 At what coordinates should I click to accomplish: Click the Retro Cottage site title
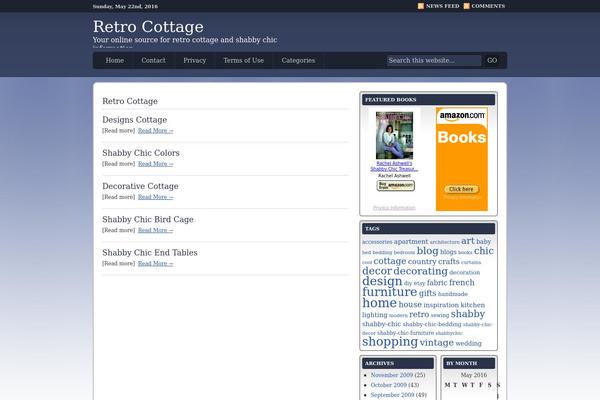[148, 27]
